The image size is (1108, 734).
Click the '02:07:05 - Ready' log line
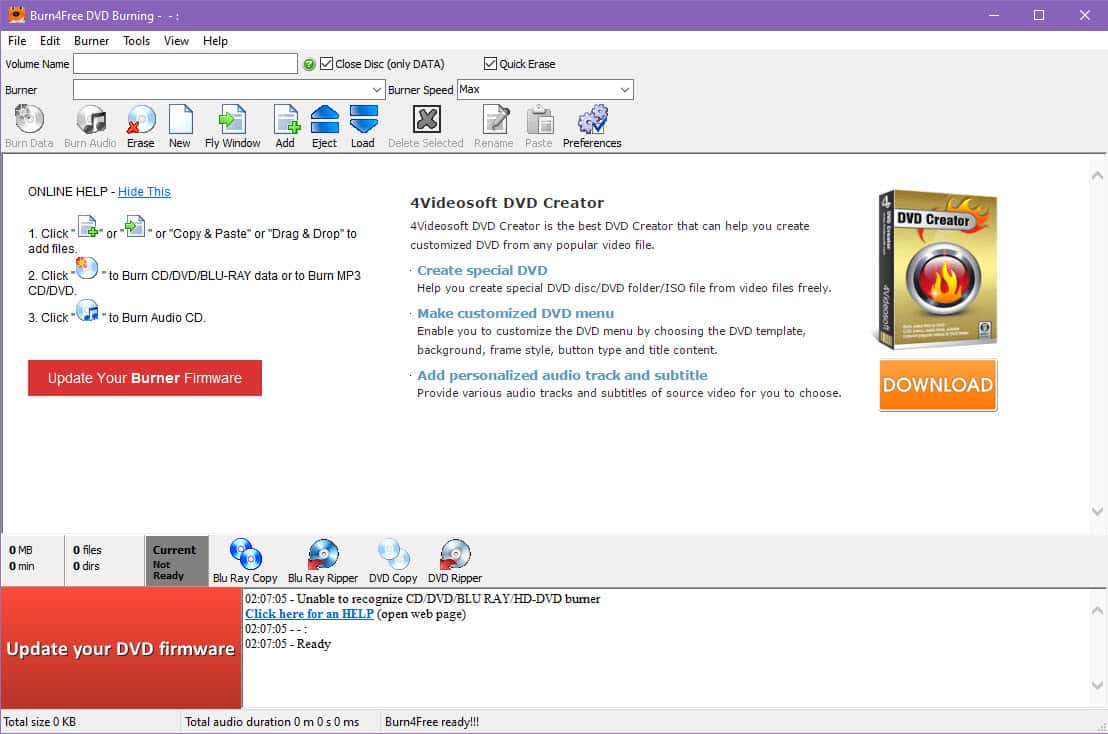[288, 644]
